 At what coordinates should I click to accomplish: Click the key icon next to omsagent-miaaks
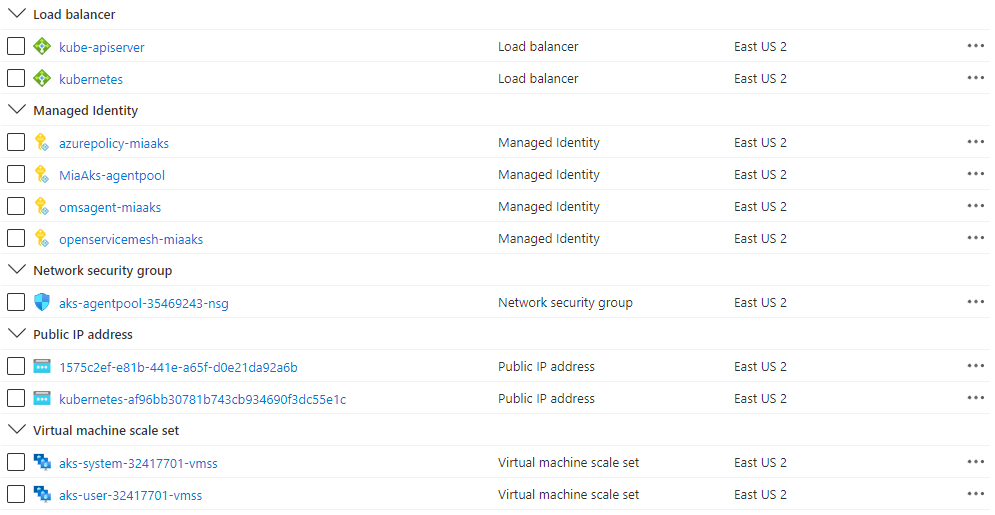click(x=42, y=207)
